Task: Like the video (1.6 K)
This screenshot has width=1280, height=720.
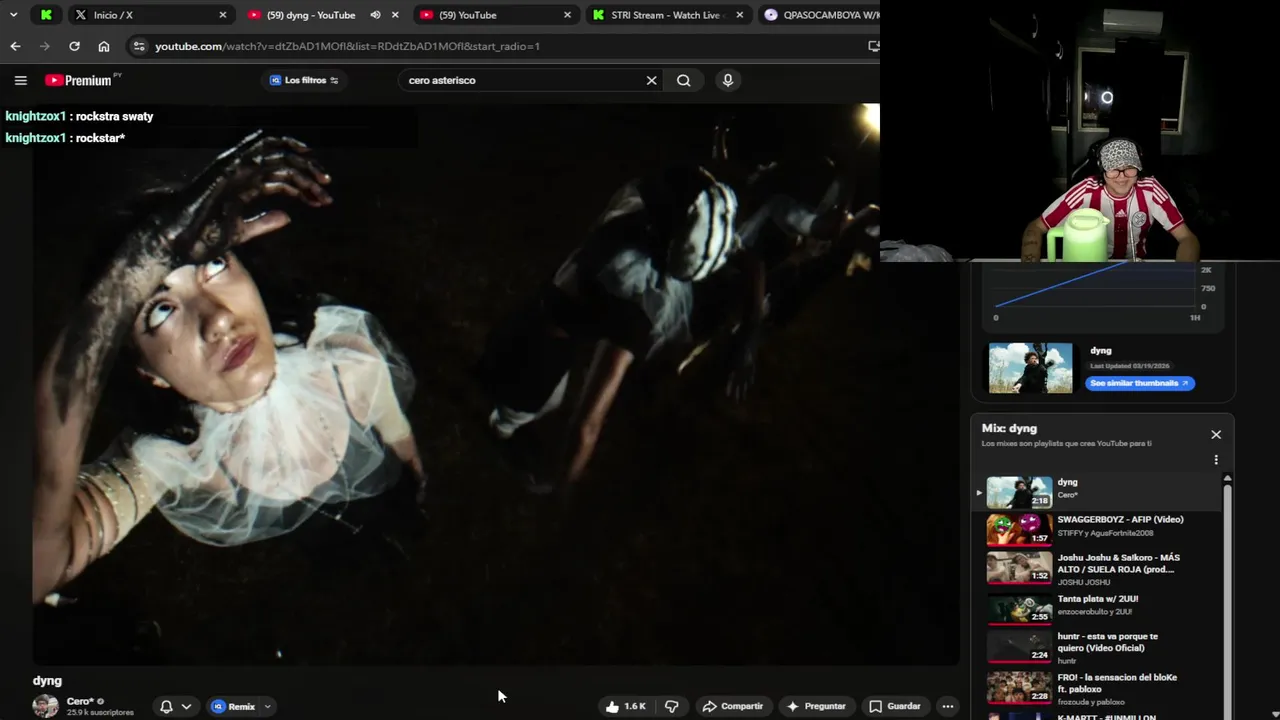Action: point(625,706)
